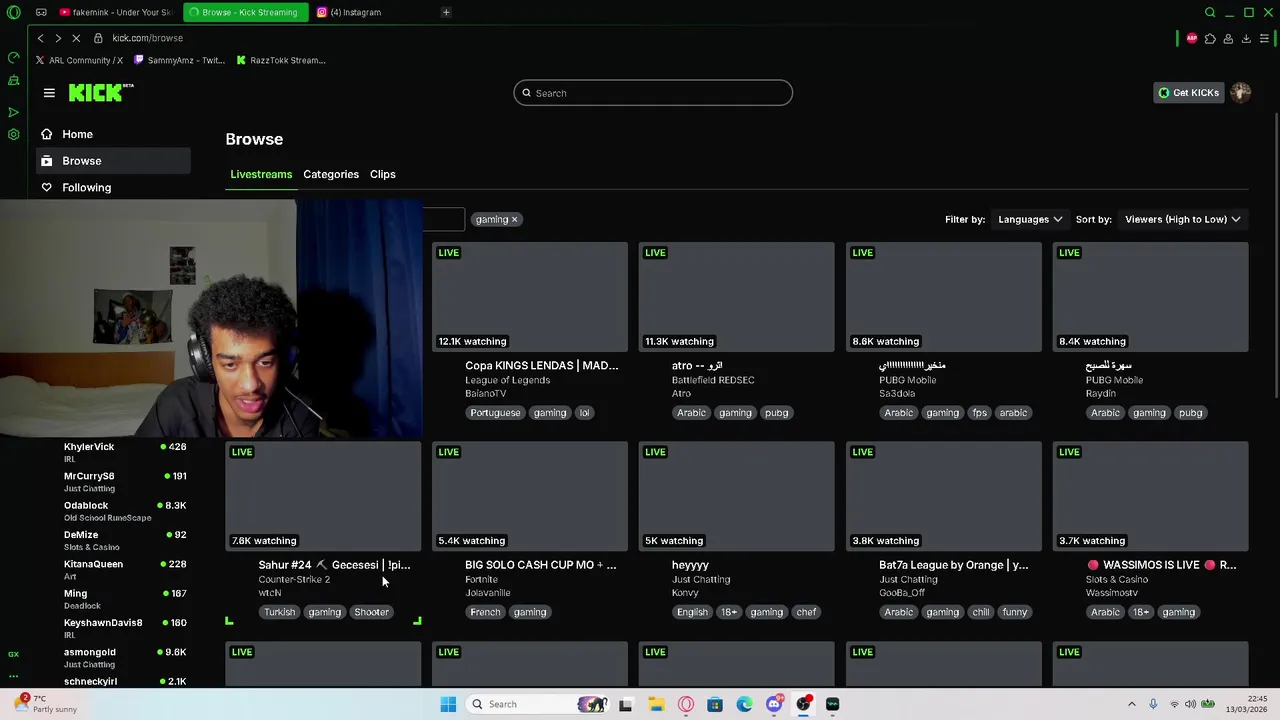
Task: Open Discord from taskbar
Action: [x=774, y=704]
